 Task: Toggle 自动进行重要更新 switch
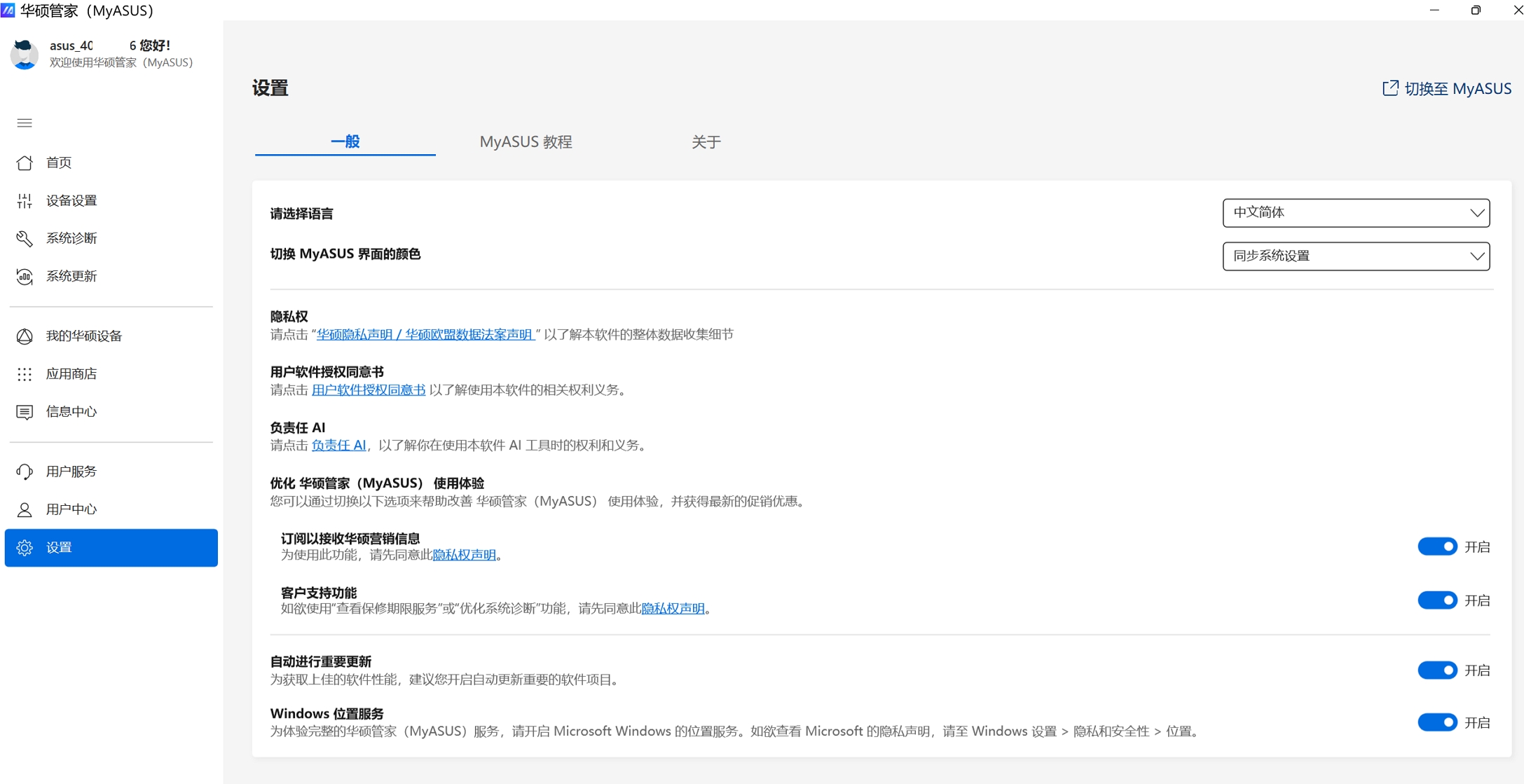pyautogui.click(x=1437, y=670)
